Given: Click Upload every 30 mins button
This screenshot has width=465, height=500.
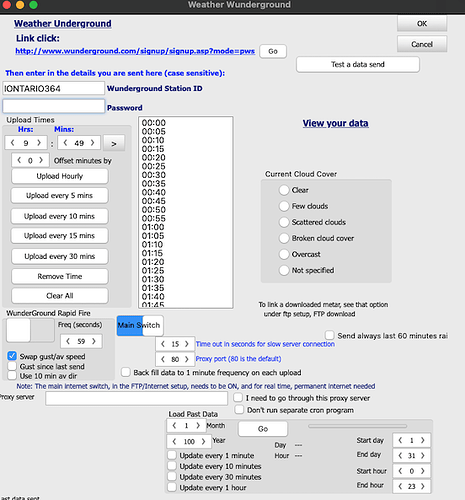Looking at the screenshot, I should point(60,256).
